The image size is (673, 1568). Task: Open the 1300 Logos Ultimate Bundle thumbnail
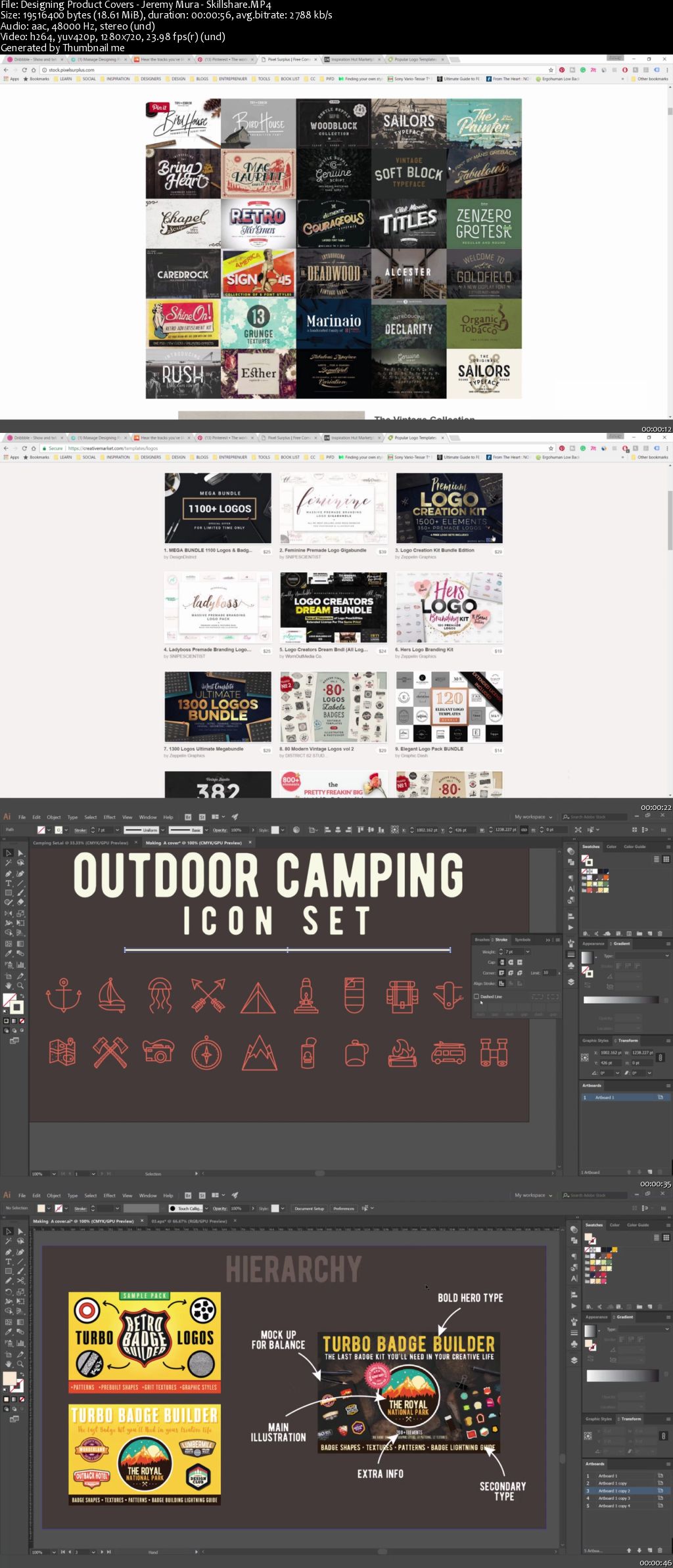(218, 706)
